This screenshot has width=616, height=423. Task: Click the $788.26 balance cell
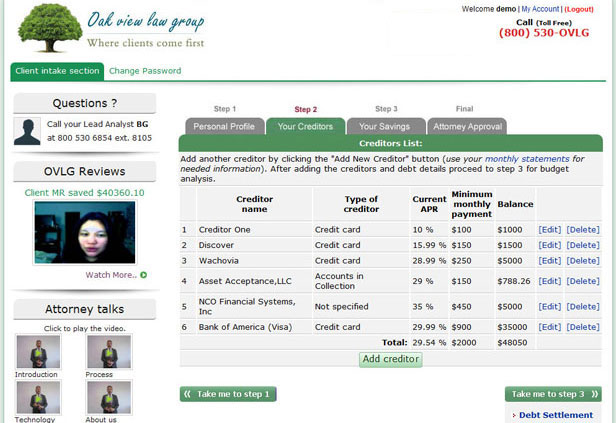[x=514, y=281]
